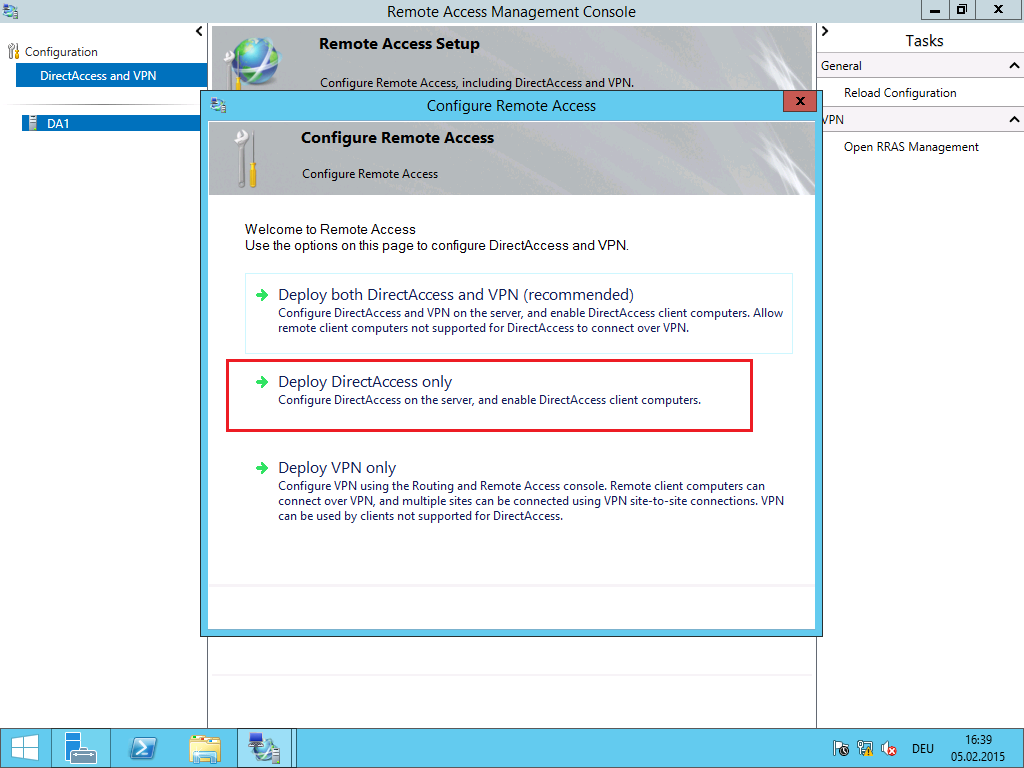
Task: Click the Action Center flag tray icon
Action: click(x=840, y=748)
